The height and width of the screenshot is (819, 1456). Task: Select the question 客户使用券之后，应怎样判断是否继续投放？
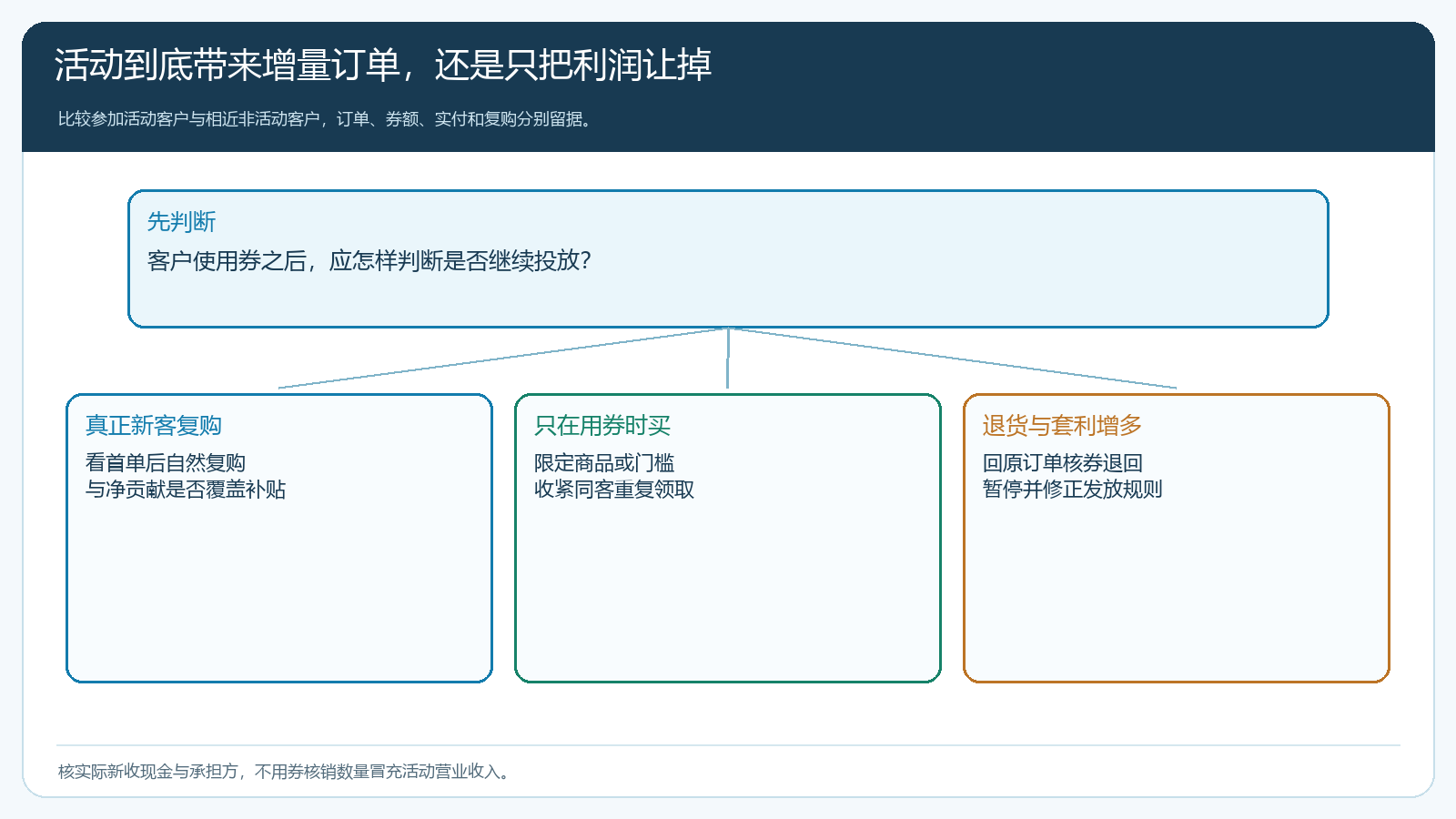click(x=369, y=261)
